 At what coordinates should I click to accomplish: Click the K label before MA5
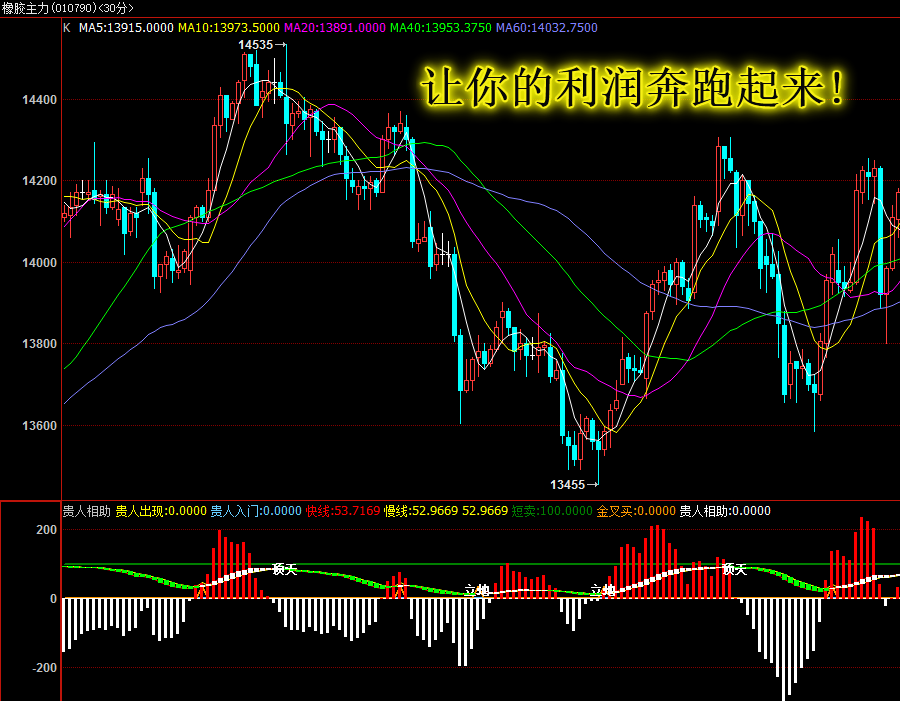[67, 28]
